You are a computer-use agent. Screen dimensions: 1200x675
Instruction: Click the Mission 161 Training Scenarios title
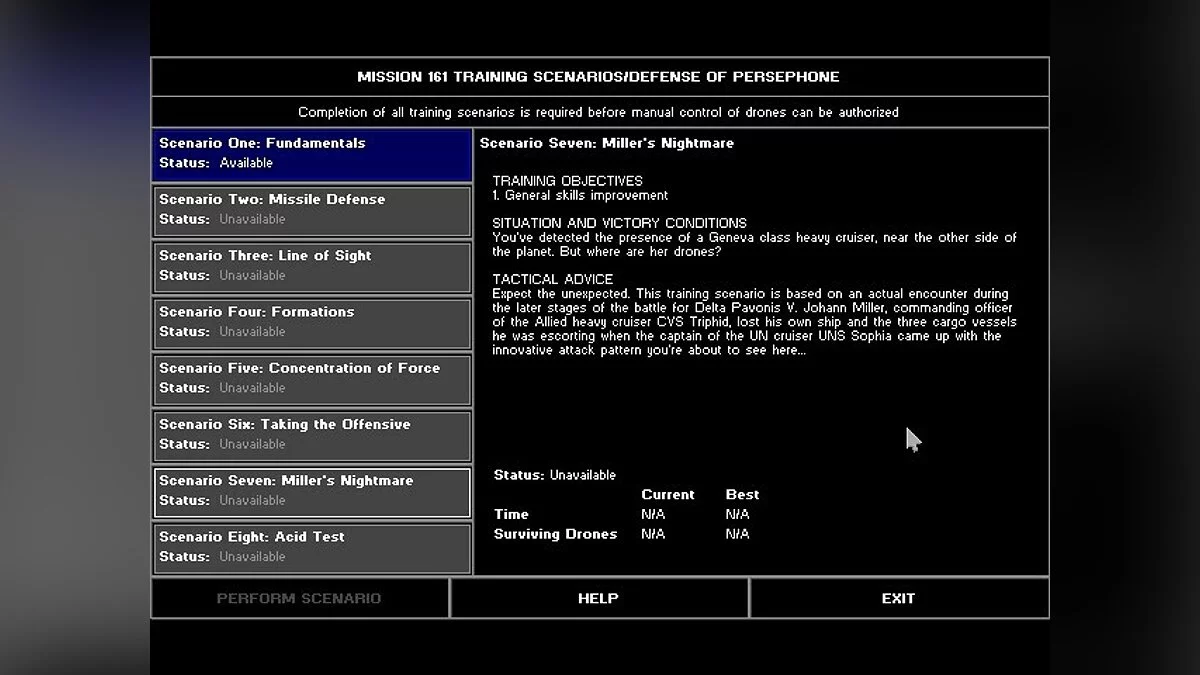[598, 77]
